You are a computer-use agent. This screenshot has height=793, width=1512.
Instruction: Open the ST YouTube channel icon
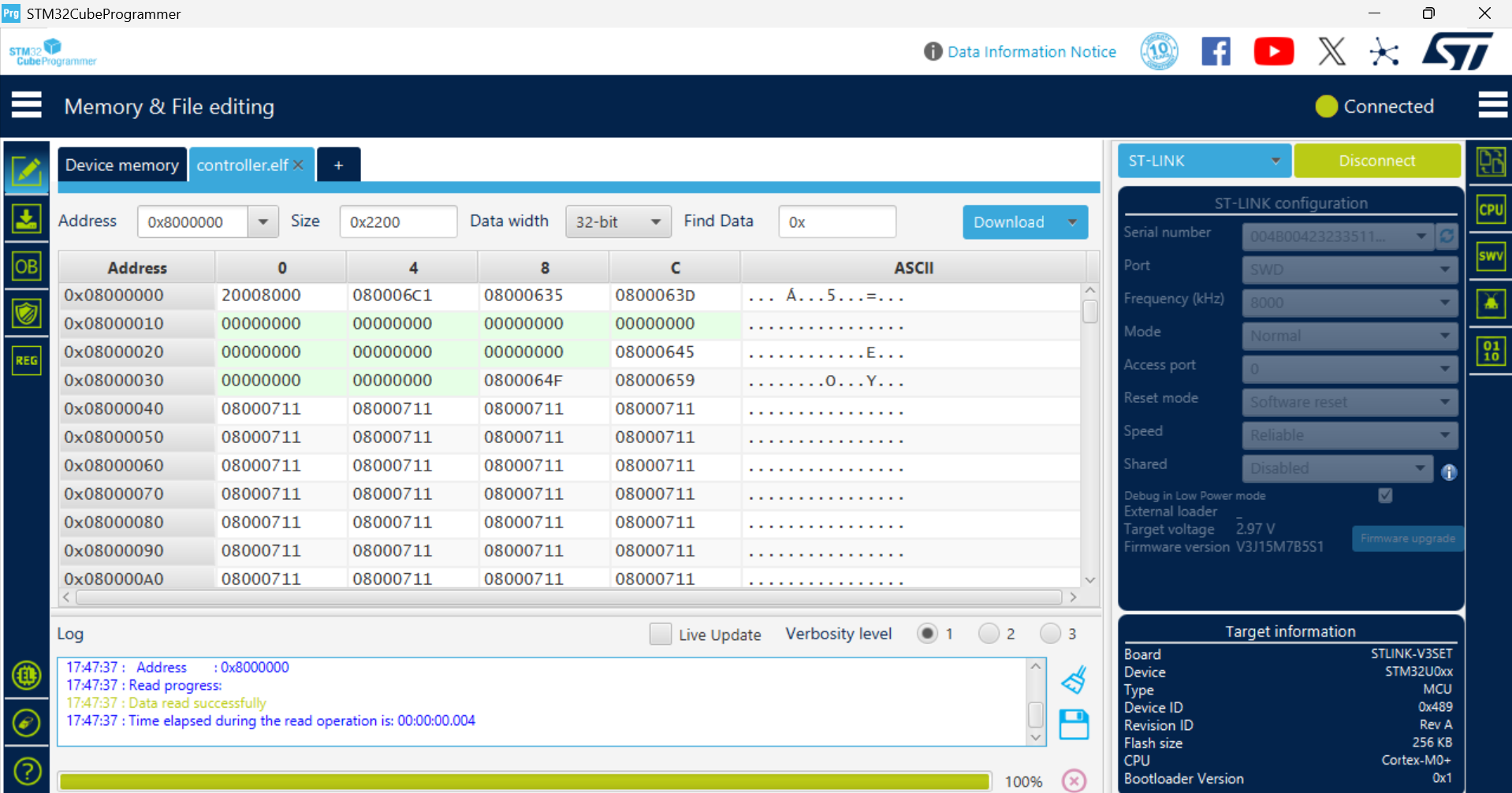click(x=1273, y=52)
